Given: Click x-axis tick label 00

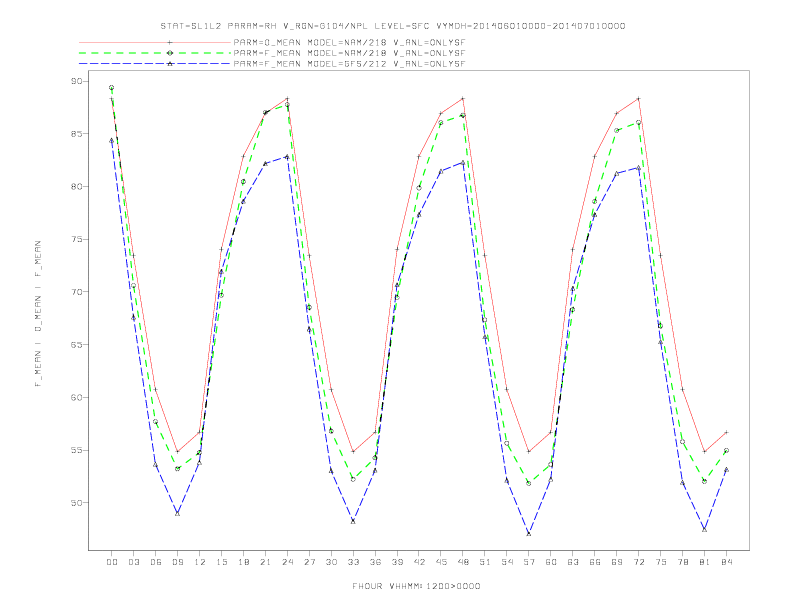Looking at the screenshot, I should [x=112, y=562].
